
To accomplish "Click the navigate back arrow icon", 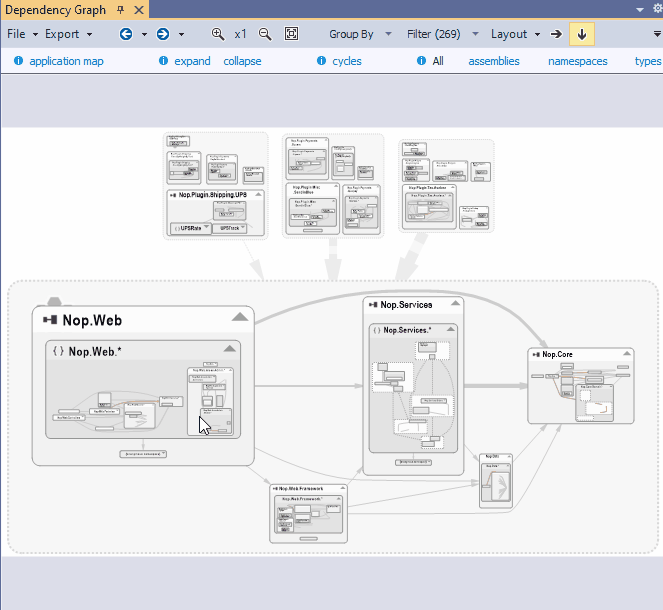I will pos(126,34).
